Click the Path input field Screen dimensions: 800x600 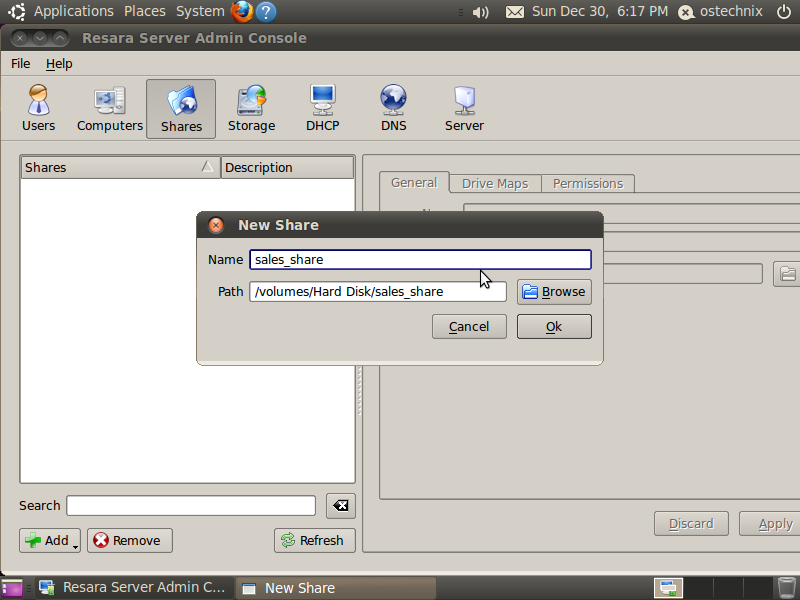378,292
